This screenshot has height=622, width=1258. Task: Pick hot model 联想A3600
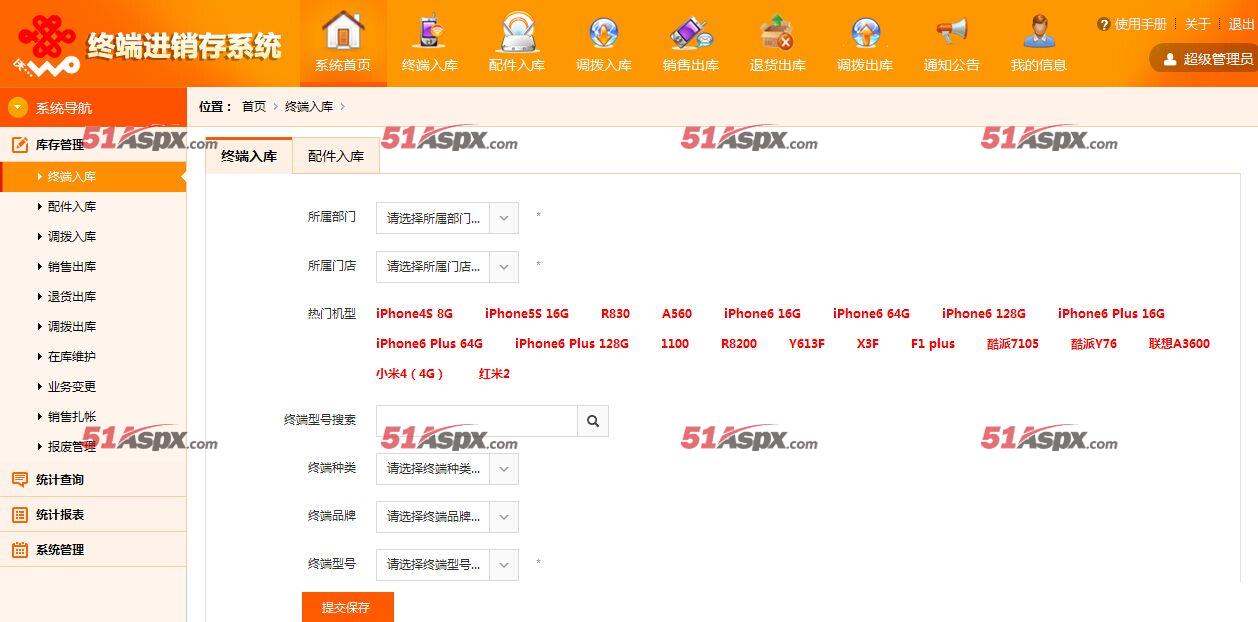coord(1179,343)
